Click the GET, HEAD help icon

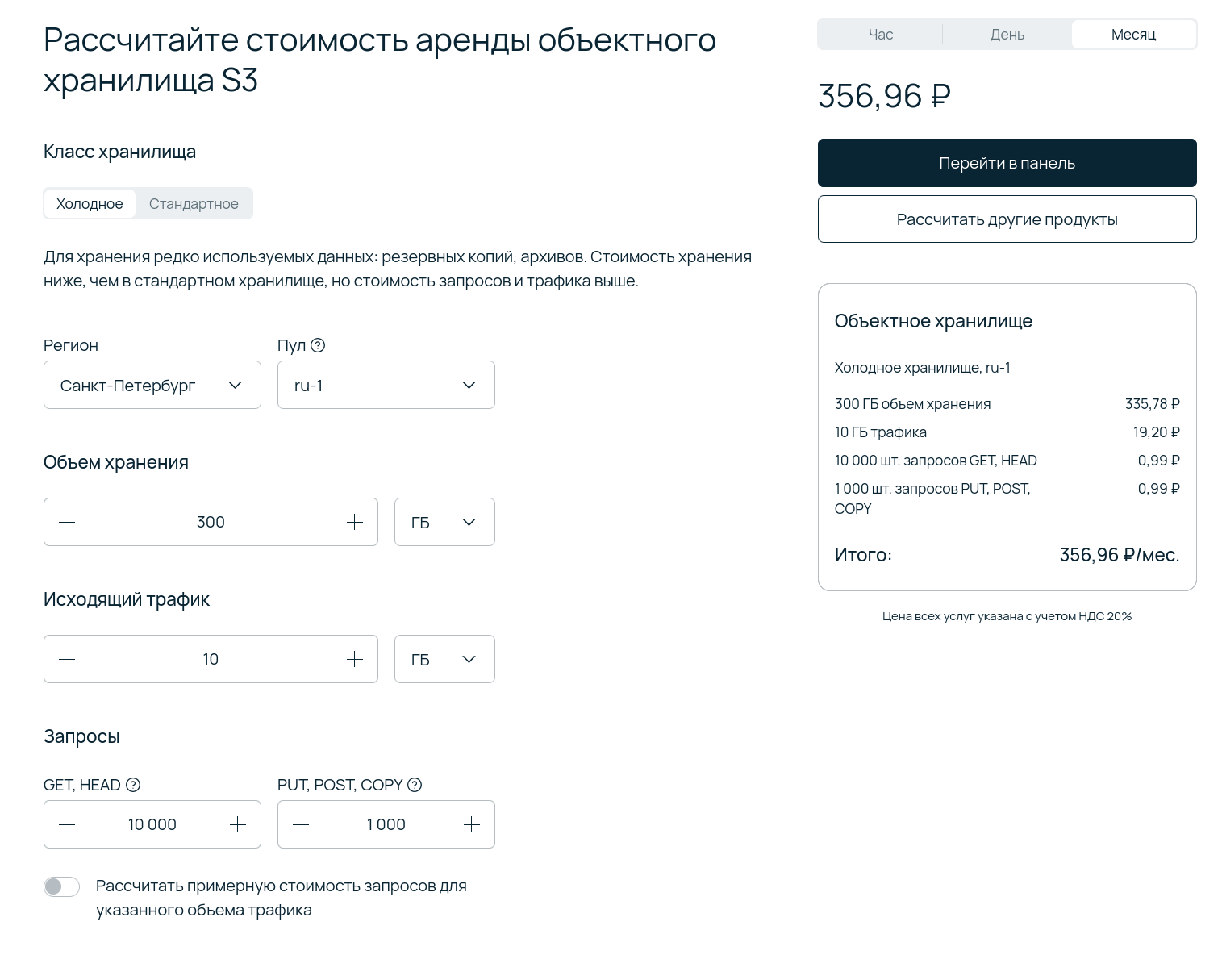(133, 785)
